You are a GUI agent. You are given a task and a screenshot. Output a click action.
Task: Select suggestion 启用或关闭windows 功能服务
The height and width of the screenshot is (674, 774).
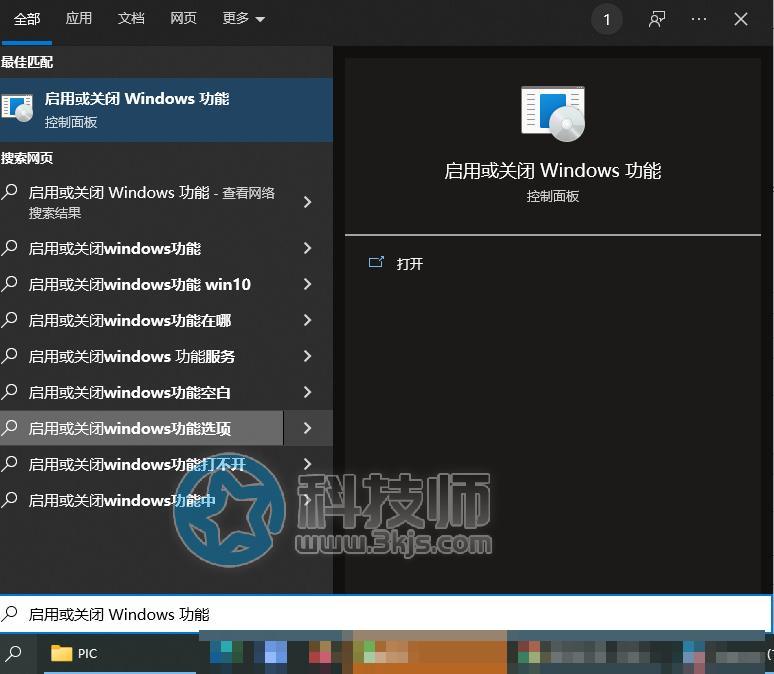coord(142,356)
